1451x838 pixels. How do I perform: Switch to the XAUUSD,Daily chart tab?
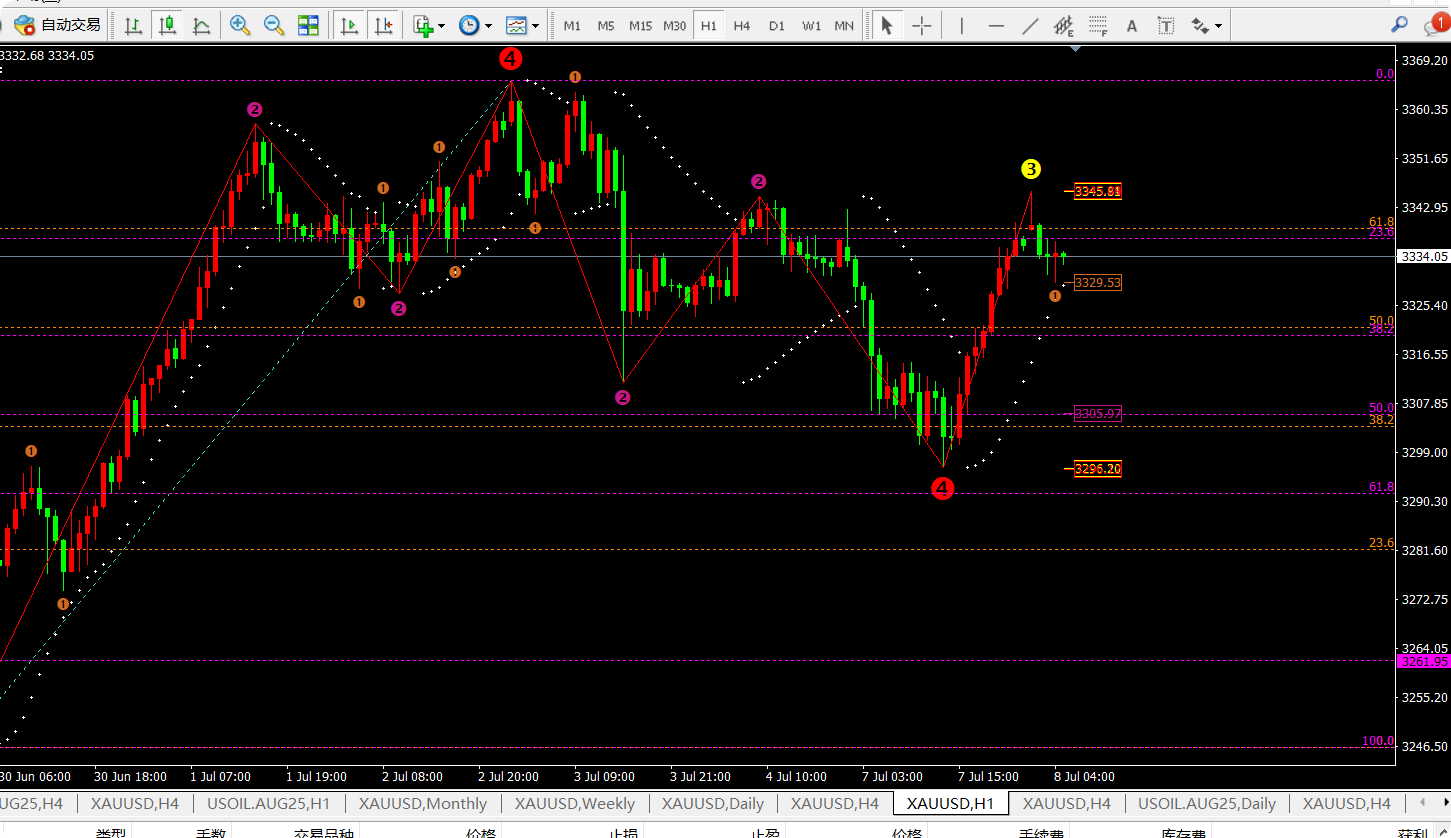(x=713, y=803)
